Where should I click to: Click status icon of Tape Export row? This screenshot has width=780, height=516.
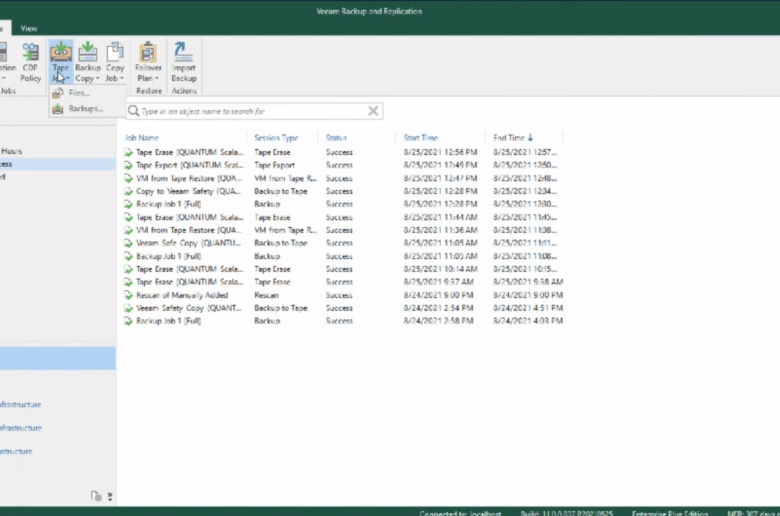[129, 165]
